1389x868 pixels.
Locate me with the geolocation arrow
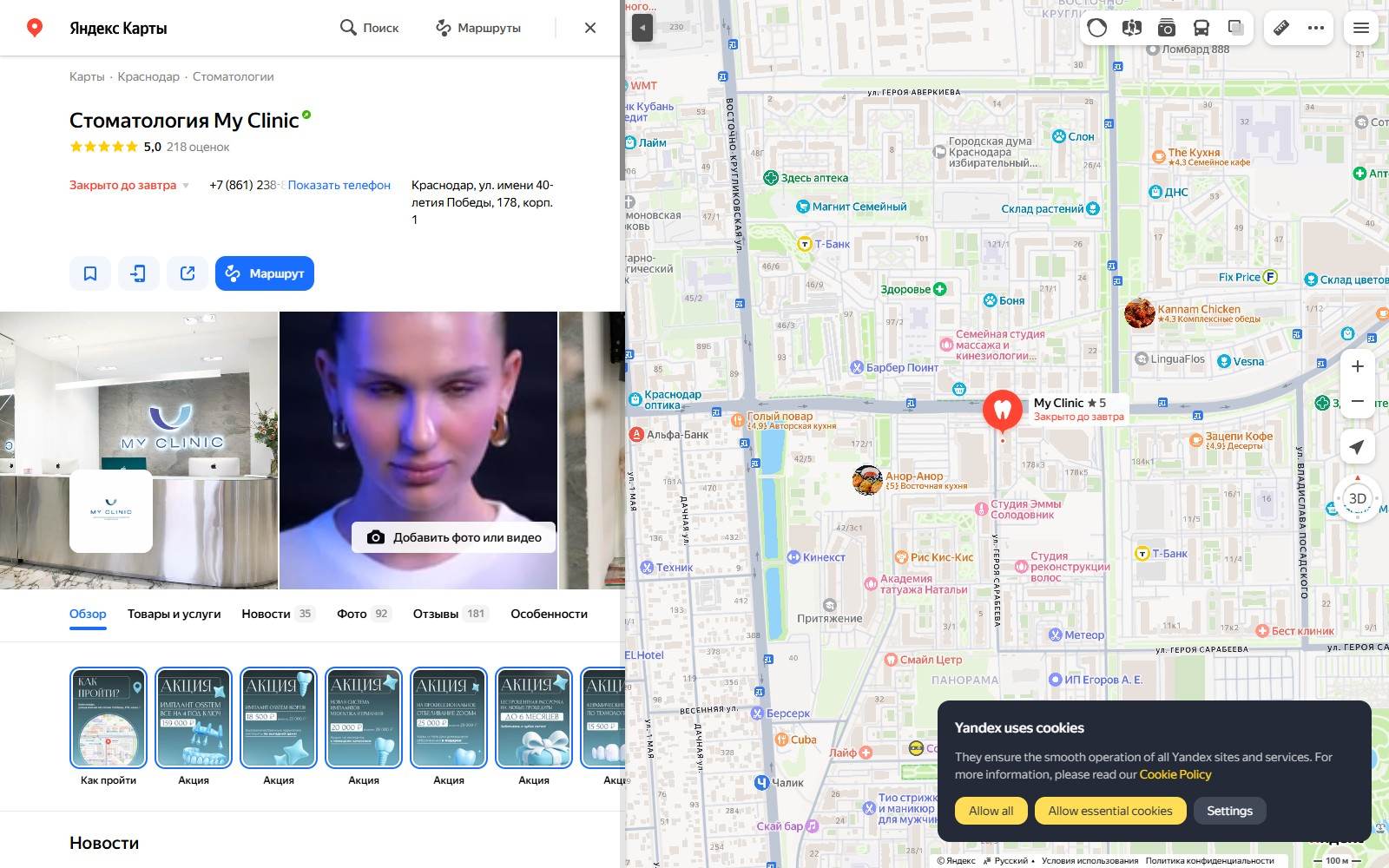pos(1358,447)
